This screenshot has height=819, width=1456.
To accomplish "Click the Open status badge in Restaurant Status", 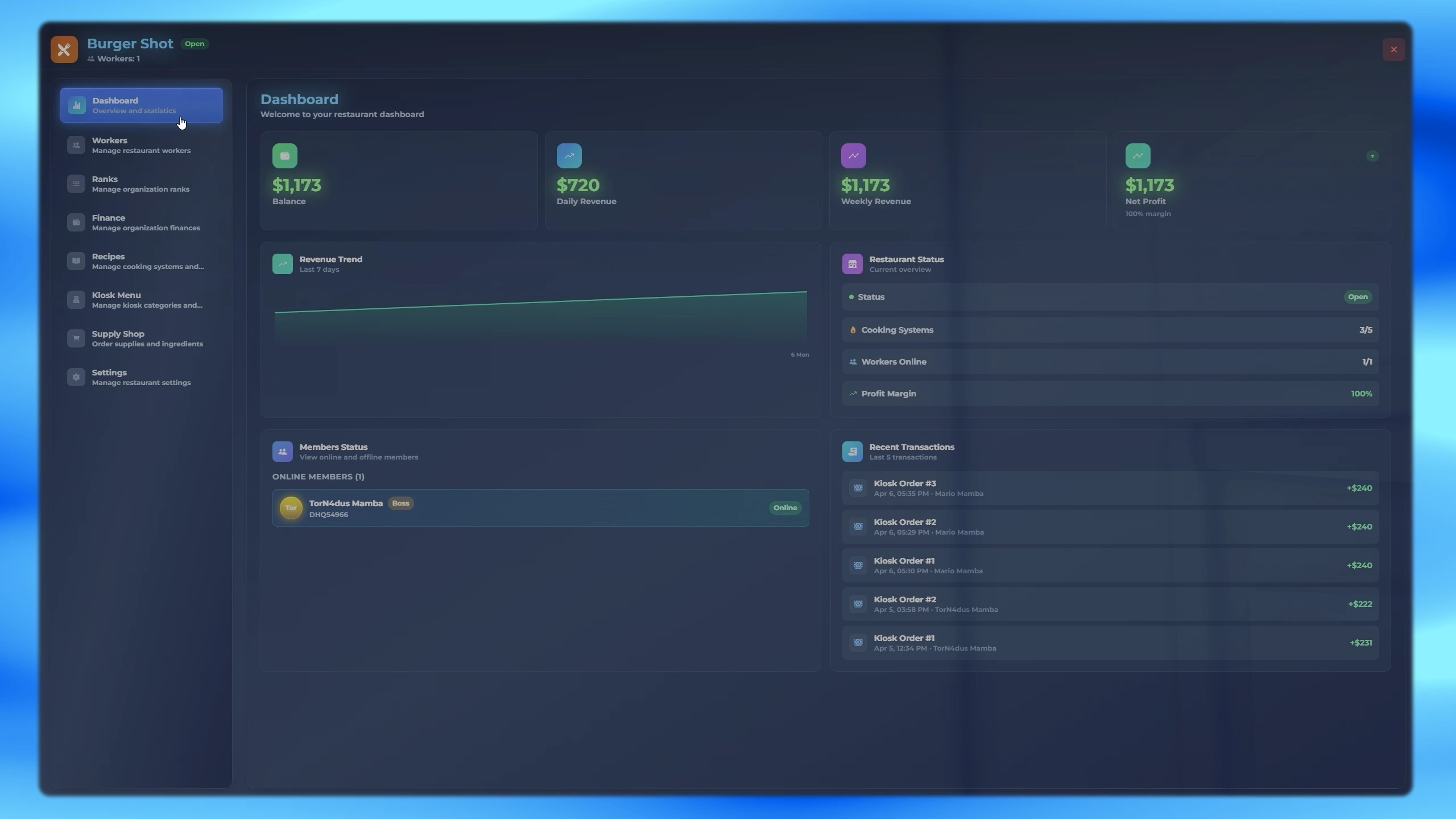I will tap(1358, 297).
